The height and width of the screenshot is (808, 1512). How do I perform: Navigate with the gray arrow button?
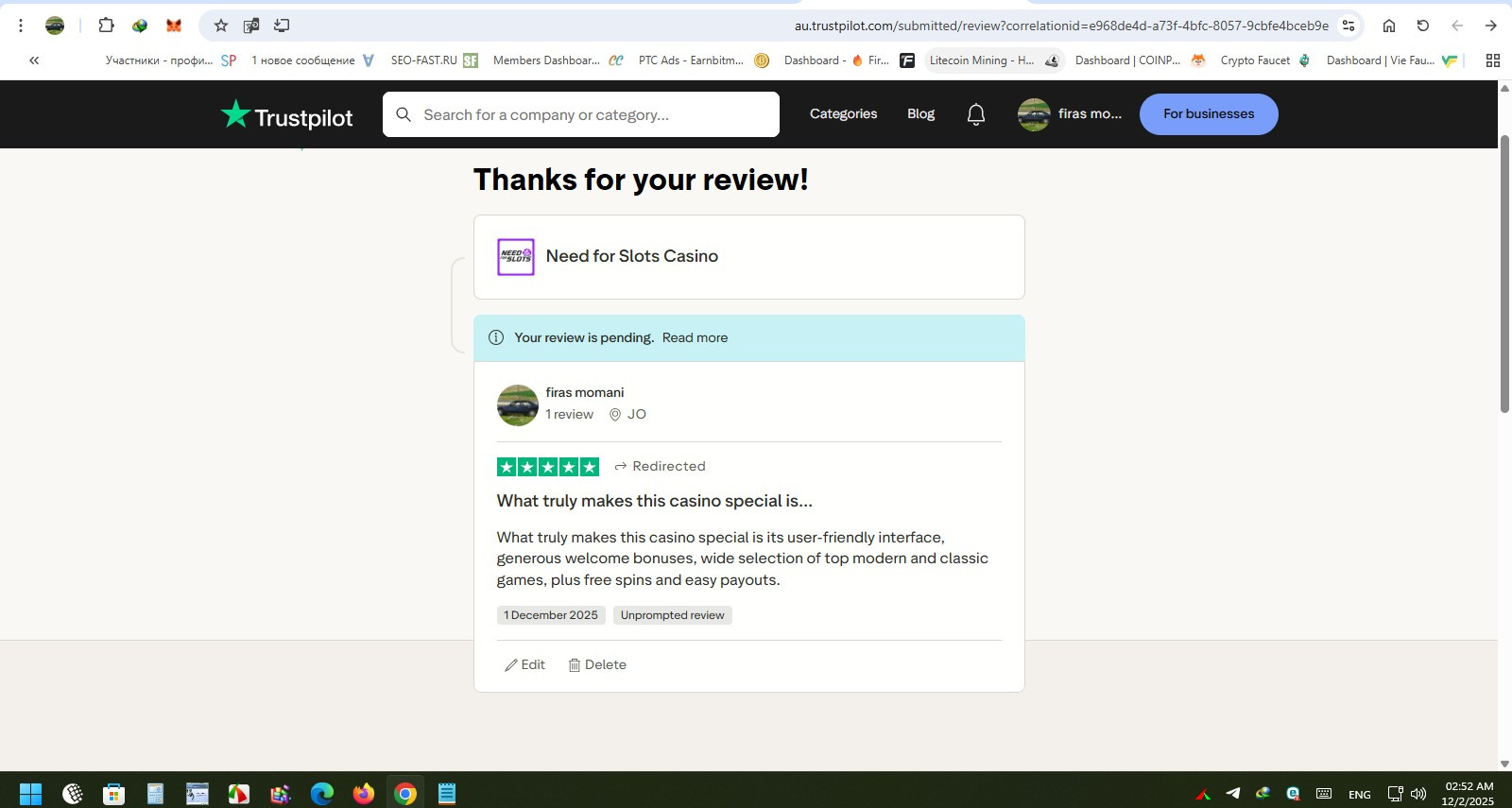pos(1457,26)
